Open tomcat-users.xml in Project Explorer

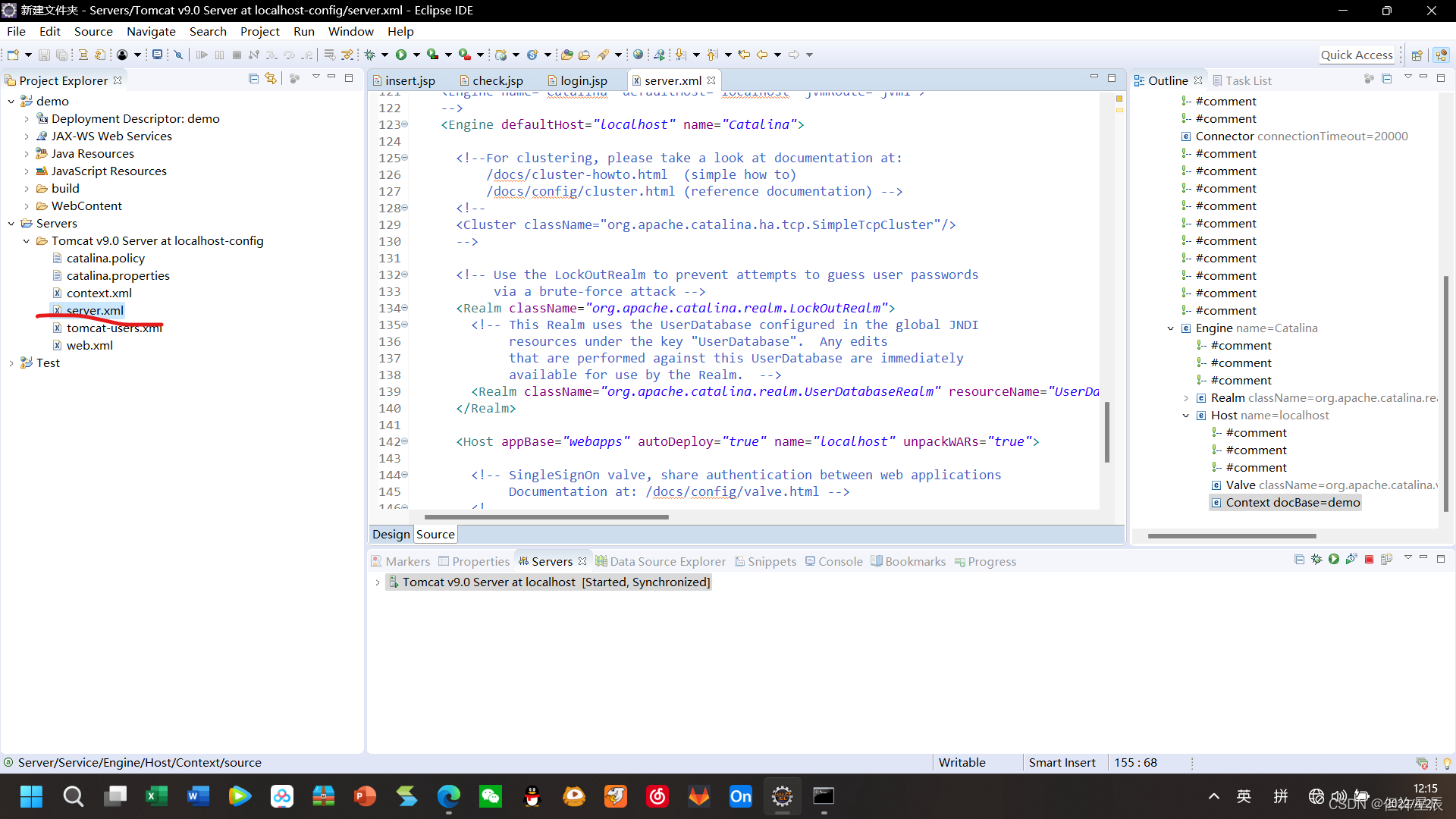115,328
